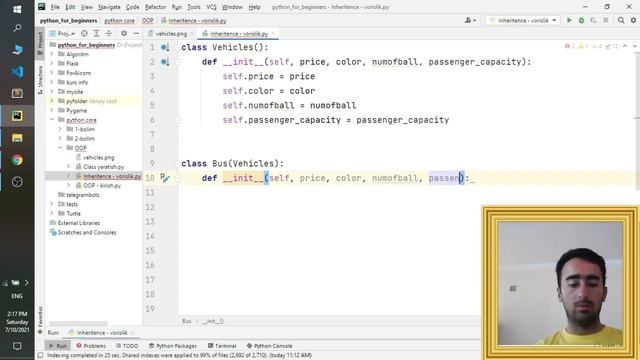Open IDE settings gear at top right

point(633,20)
